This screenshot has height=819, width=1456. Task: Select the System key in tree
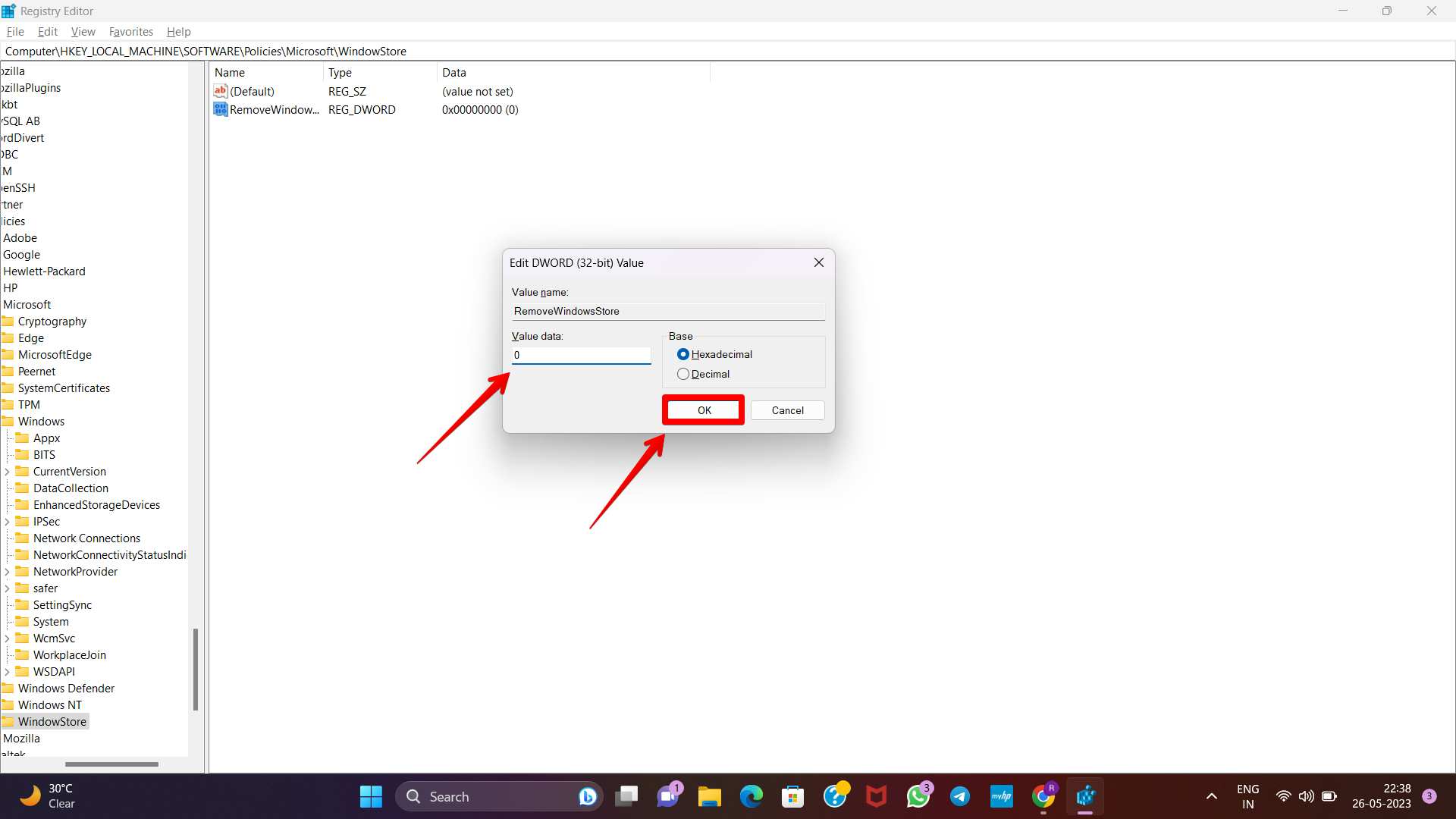click(51, 622)
